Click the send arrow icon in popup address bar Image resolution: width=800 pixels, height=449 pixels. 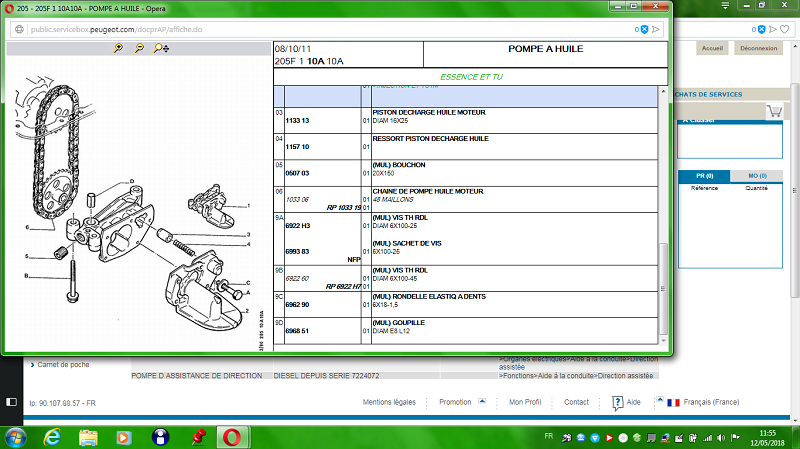point(656,30)
